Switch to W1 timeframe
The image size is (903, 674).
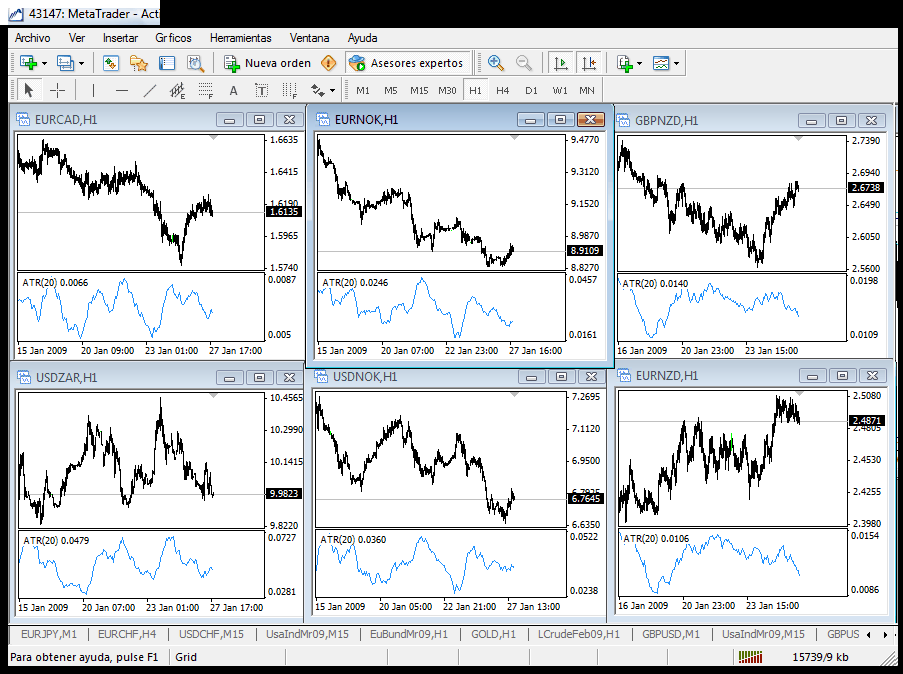point(560,90)
